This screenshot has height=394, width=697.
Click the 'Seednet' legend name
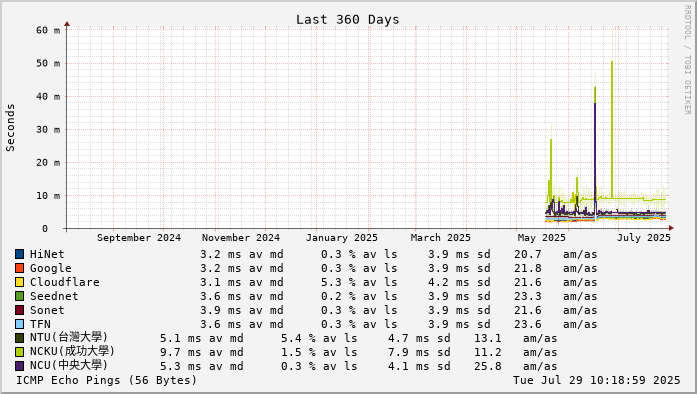(x=54, y=296)
